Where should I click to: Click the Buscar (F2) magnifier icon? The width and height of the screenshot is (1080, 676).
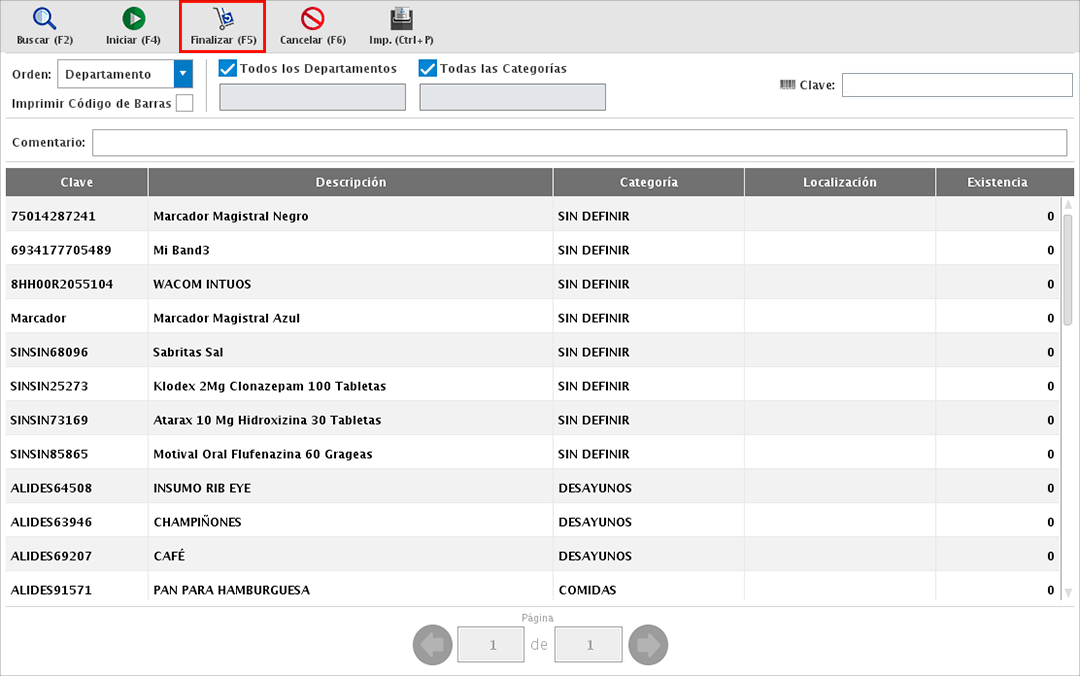click(x=45, y=19)
